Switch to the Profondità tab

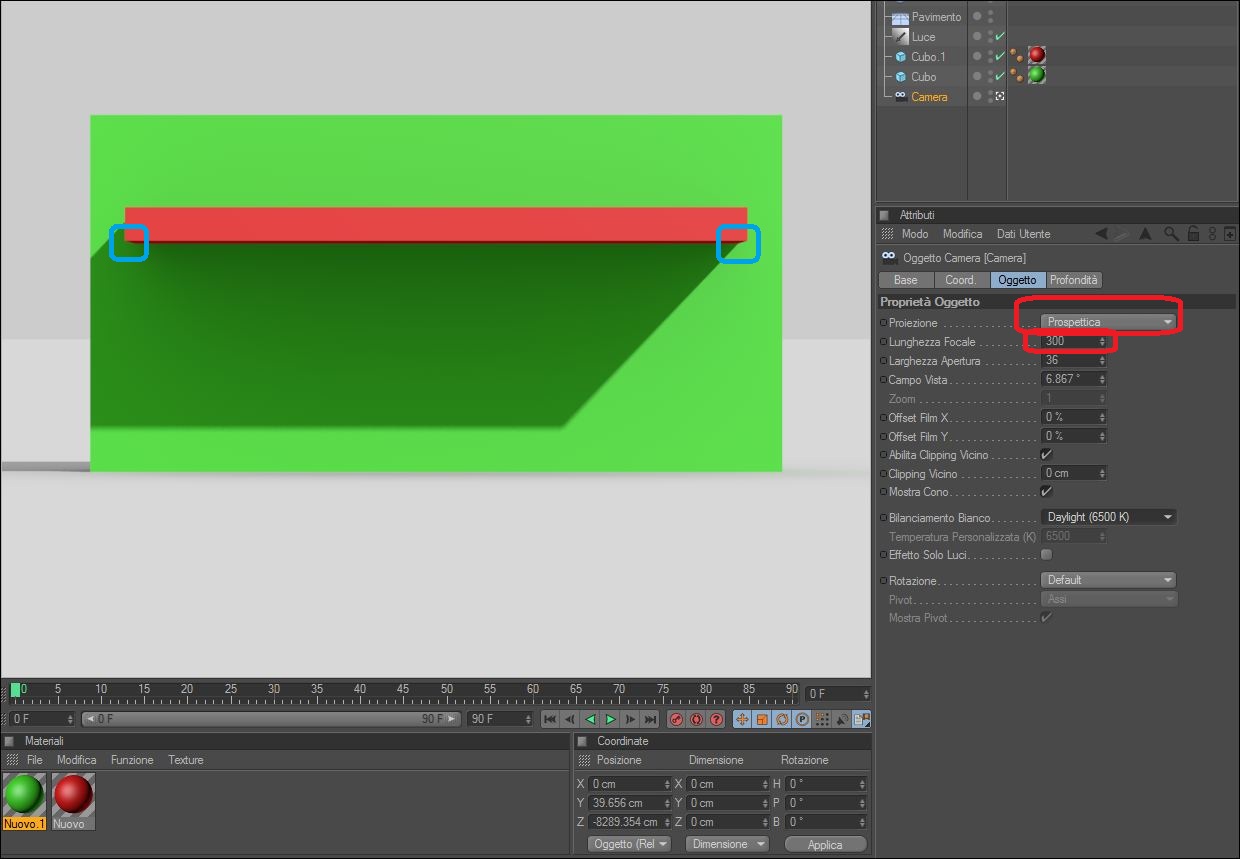[x=1074, y=280]
